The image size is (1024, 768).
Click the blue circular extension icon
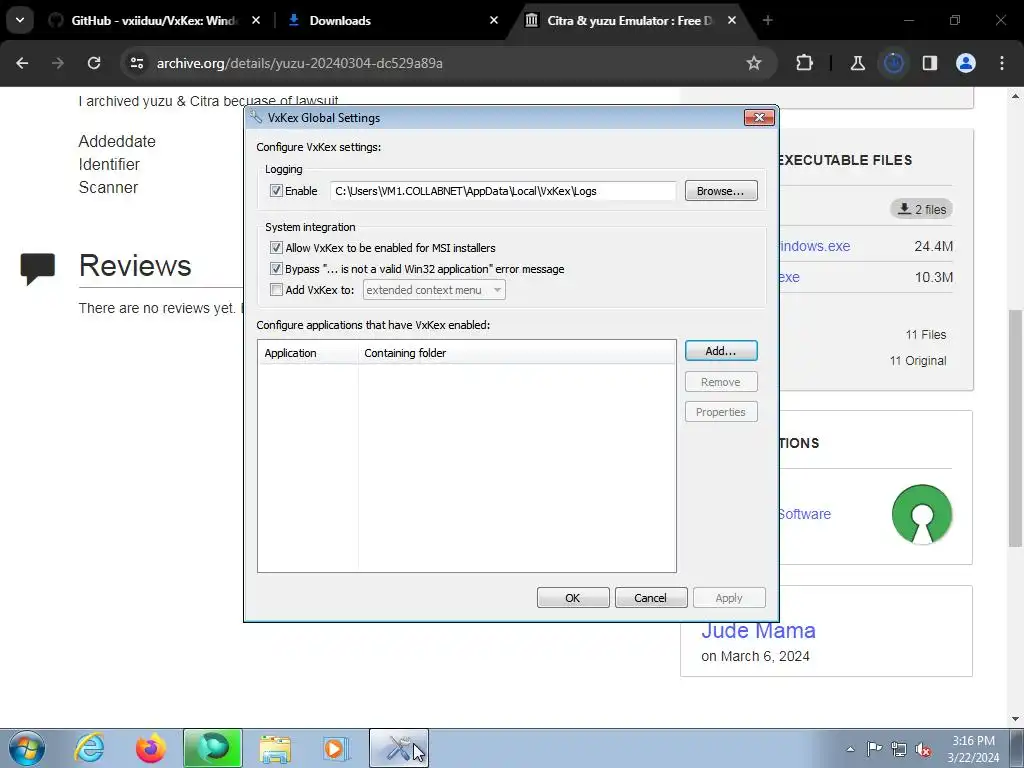894,63
